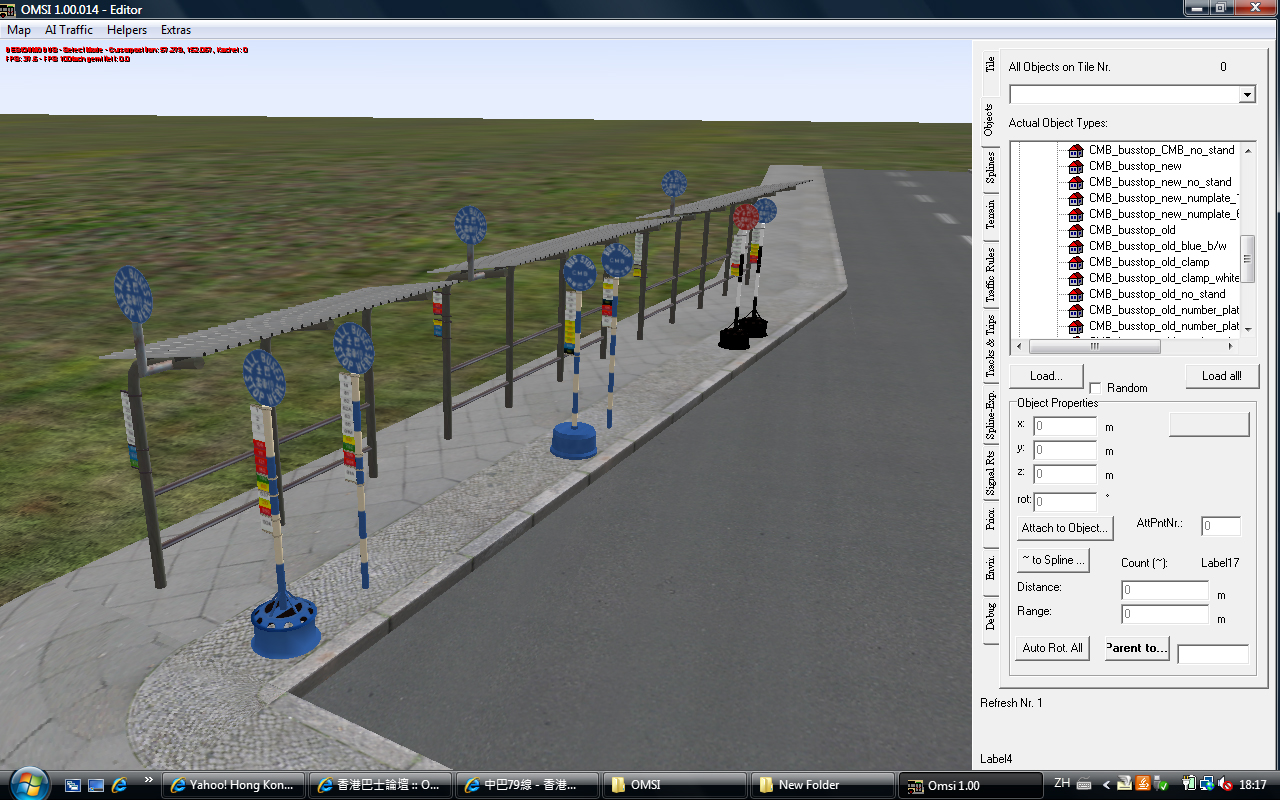Click the ~ to Spline ... button

1053,560
